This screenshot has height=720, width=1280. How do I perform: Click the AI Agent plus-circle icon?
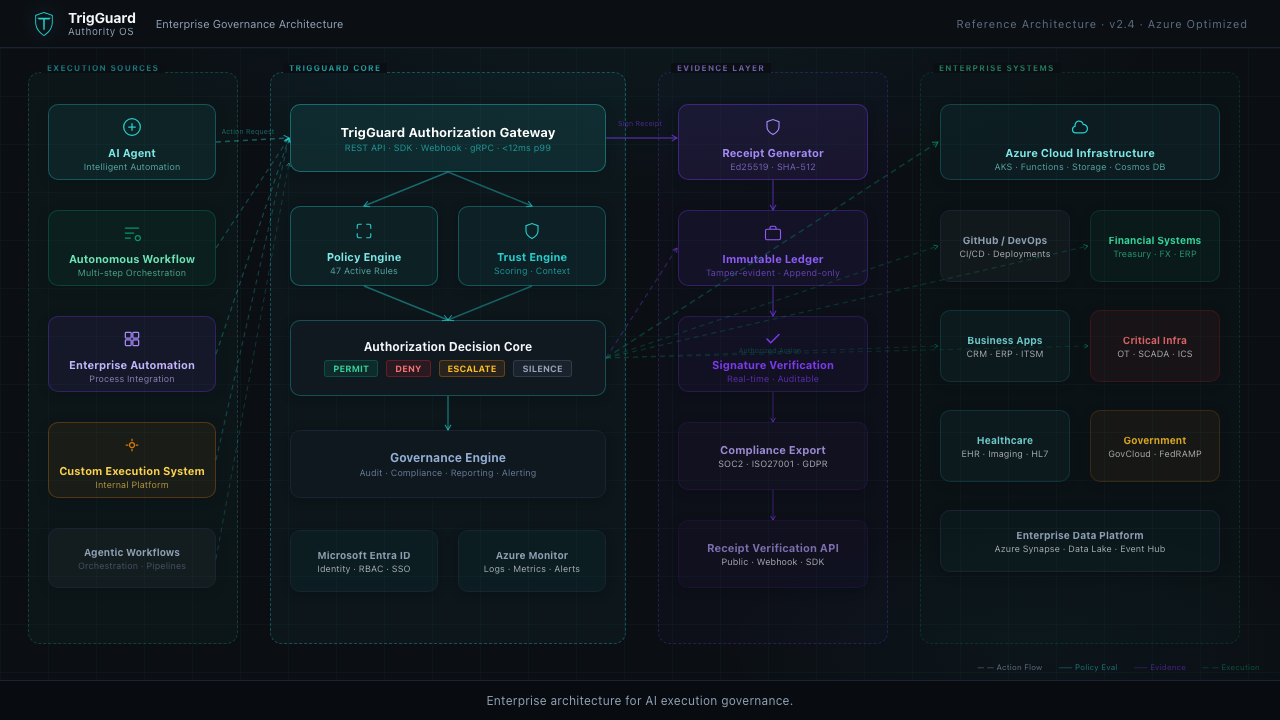tap(132, 127)
